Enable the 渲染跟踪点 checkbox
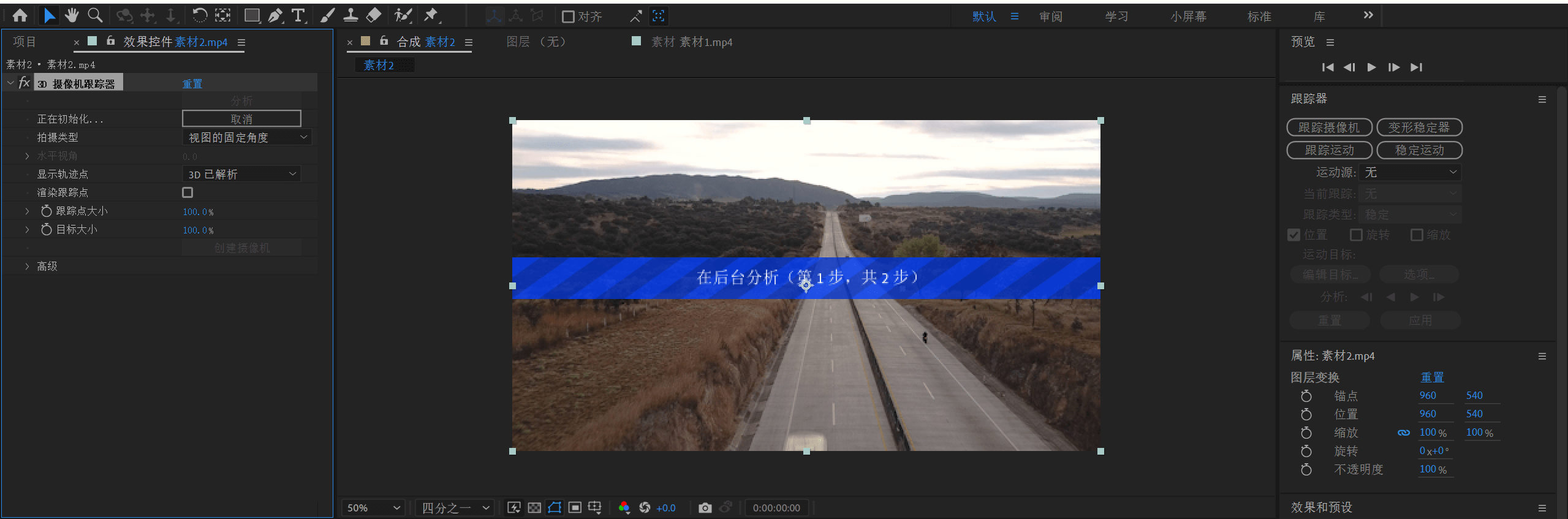Viewport: 1568px width, 519px height. point(187,192)
